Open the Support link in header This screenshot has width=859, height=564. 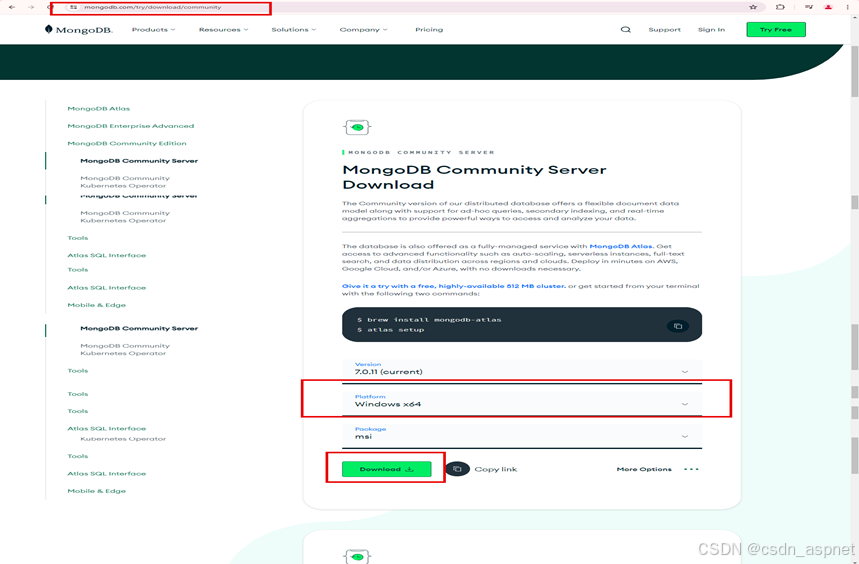coord(665,30)
